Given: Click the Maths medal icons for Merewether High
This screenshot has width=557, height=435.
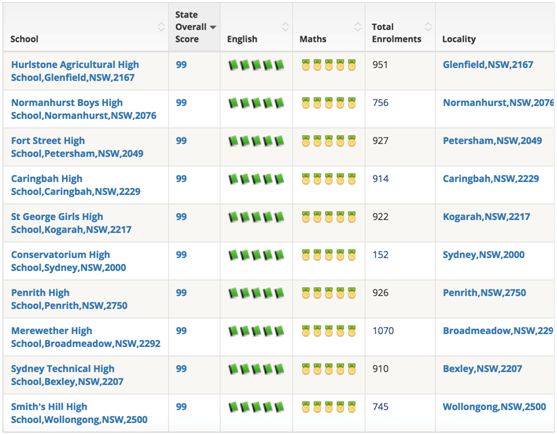Looking at the screenshot, I should click(x=329, y=331).
